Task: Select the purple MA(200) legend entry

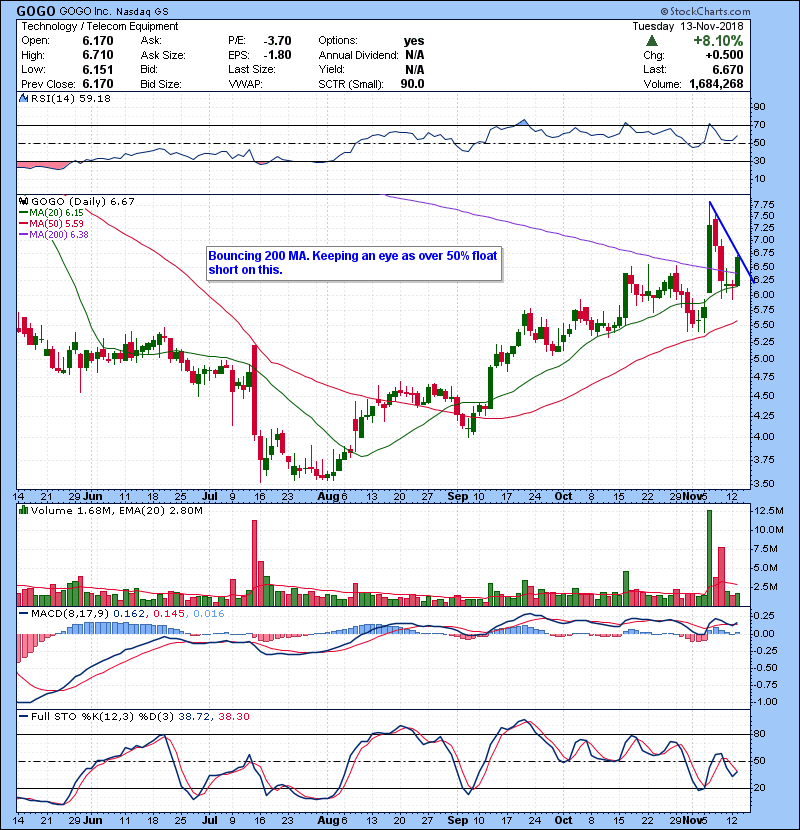Action: (62, 234)
